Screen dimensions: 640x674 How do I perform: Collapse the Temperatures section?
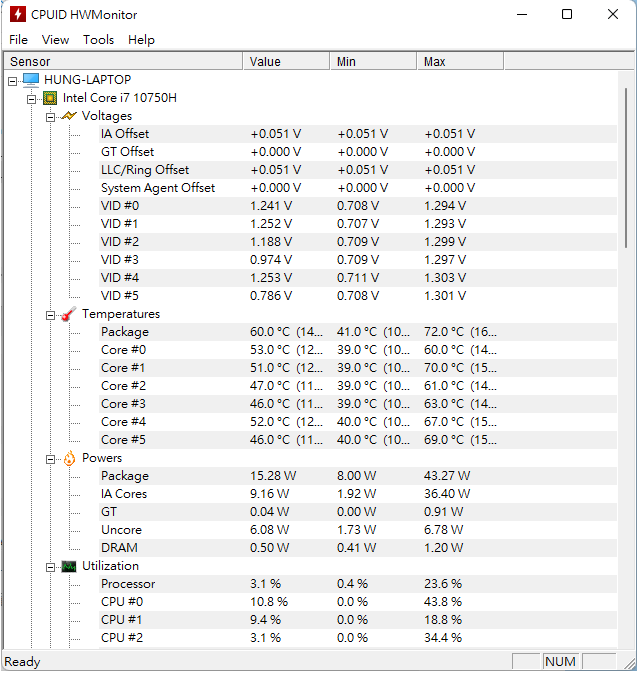50,316
